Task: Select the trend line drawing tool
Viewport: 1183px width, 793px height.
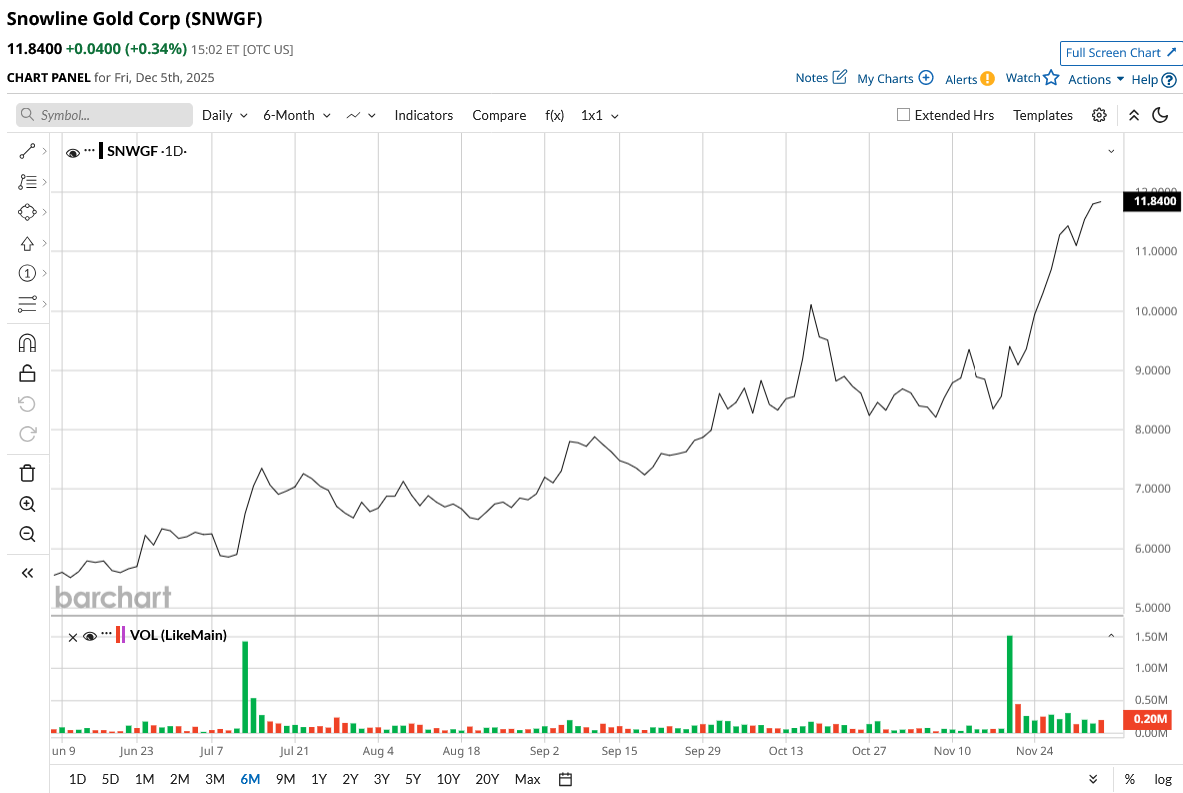Action: (27, 152)
